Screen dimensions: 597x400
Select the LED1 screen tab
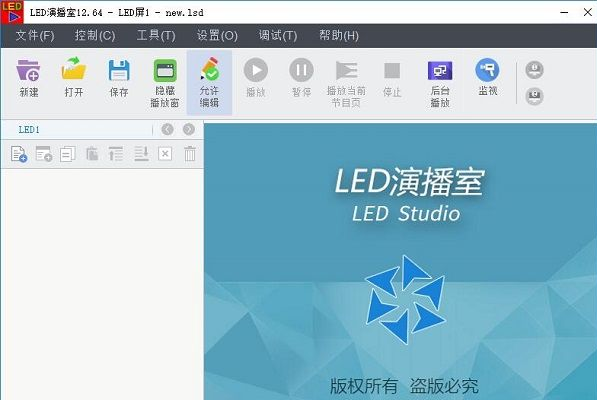pos(29,130)
